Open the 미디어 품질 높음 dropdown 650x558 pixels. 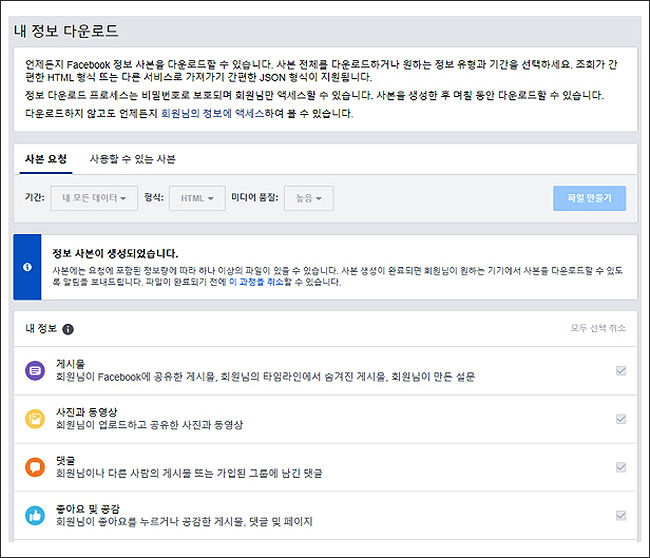[x=309, y=198]
